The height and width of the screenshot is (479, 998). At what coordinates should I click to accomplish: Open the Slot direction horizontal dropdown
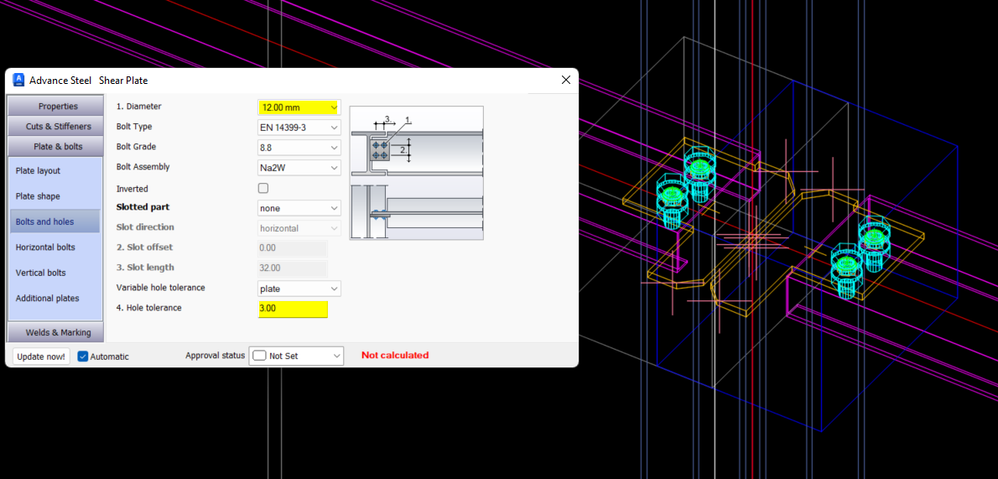click(299, 228)
